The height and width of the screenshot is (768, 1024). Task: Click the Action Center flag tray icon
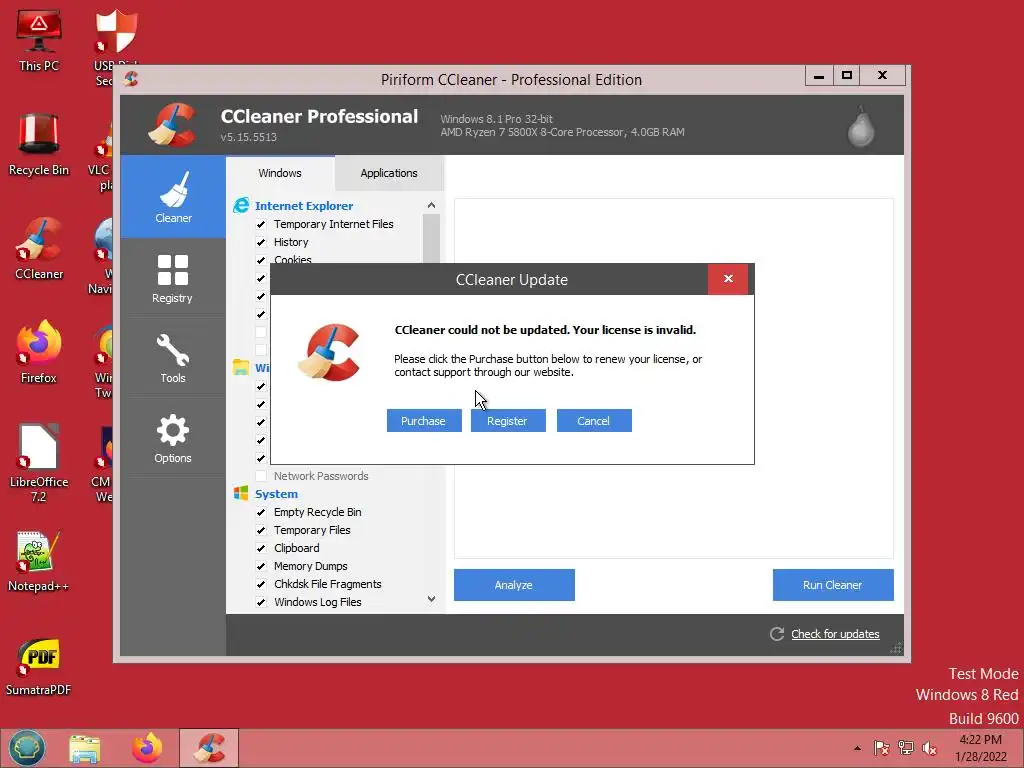tap(882, 748)
